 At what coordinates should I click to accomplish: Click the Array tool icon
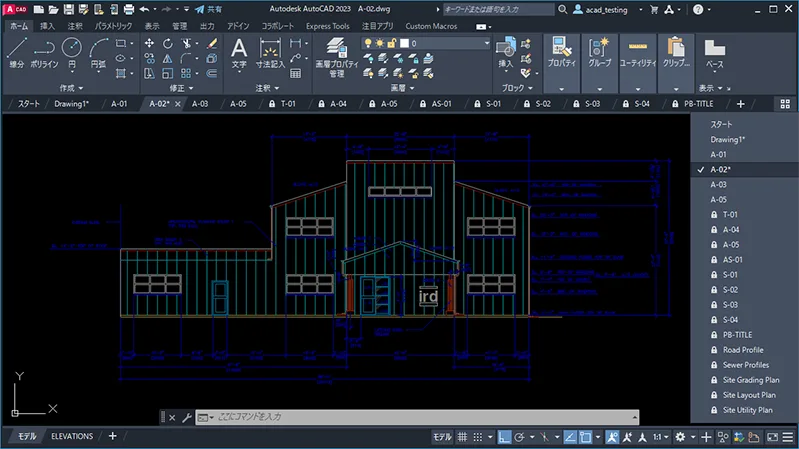tap(185, 74)
